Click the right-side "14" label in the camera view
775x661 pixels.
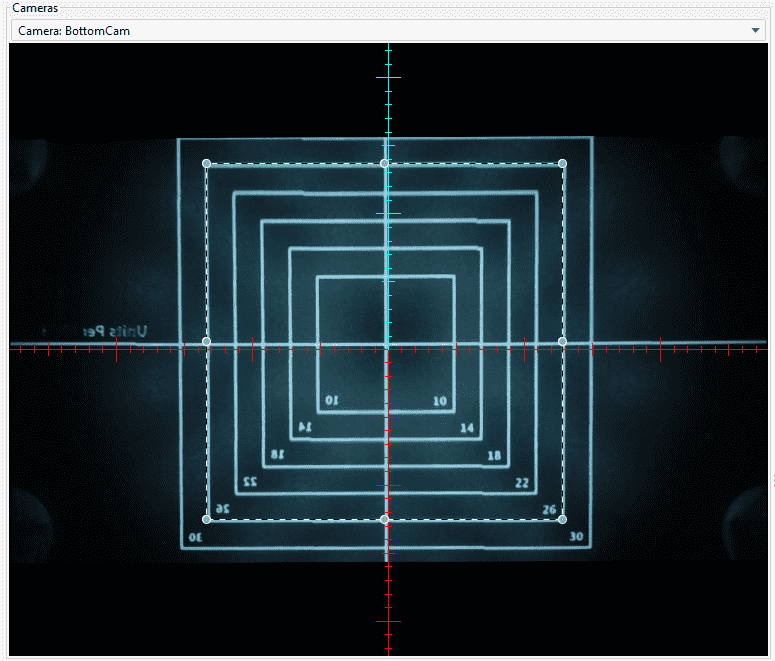tap(466, 428)
